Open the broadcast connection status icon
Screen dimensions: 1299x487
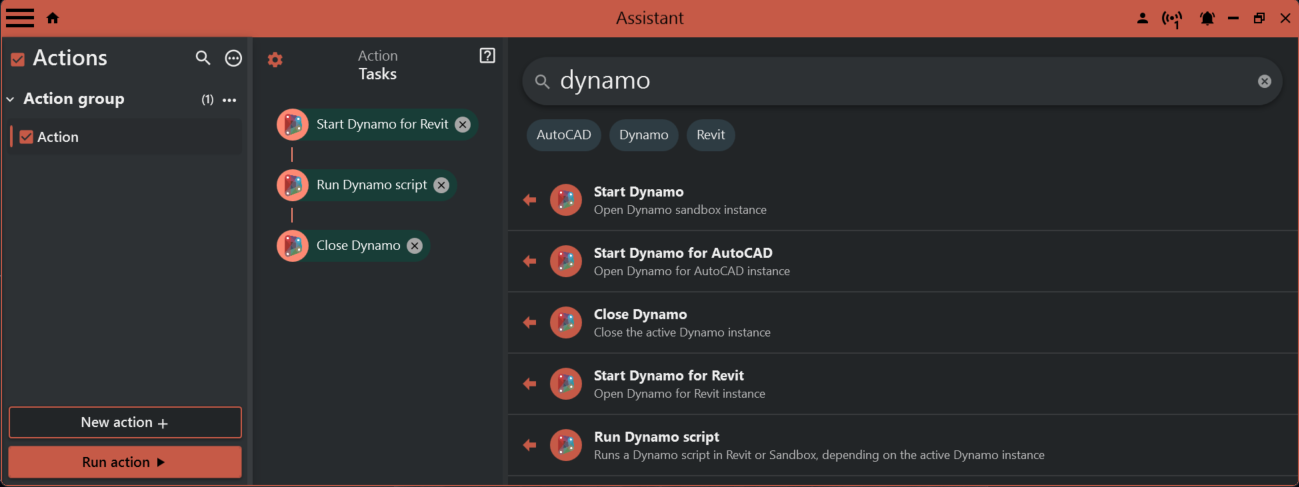pyautogui.click(x=1172, y=18)
